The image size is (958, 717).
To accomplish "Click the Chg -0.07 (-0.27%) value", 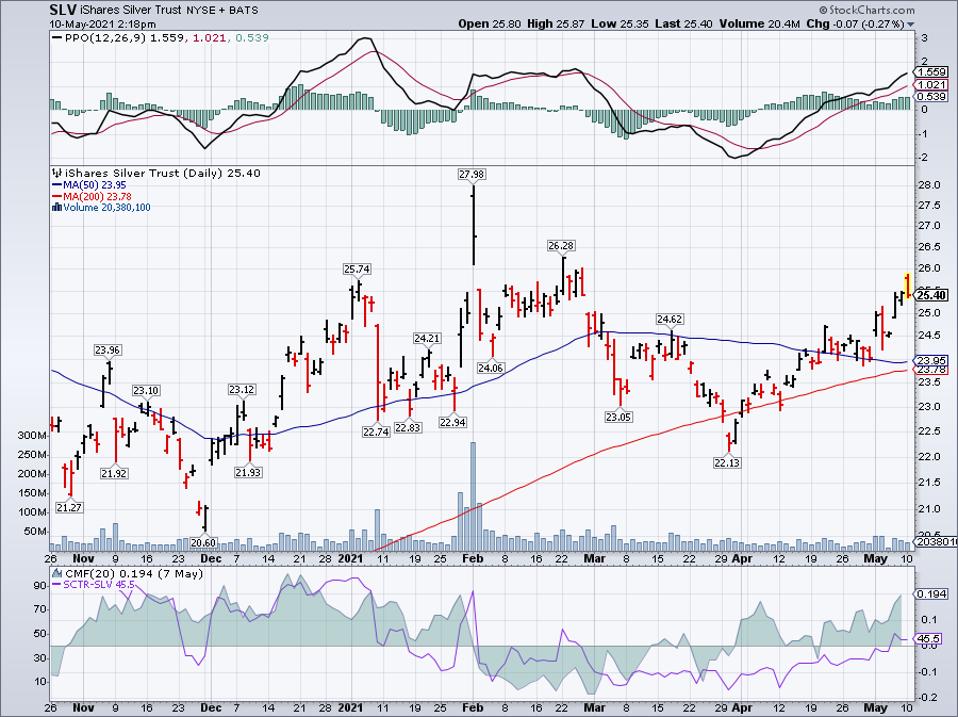I will click(x=855, y=24).
